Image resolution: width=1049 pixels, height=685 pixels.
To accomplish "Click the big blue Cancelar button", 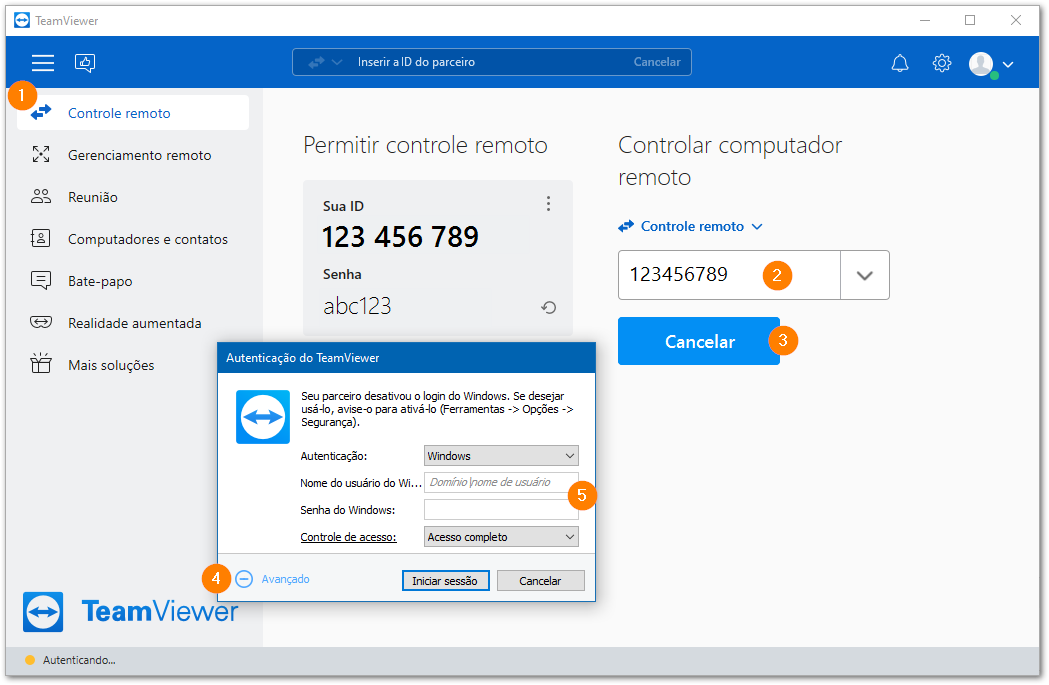I will [699, 341].
